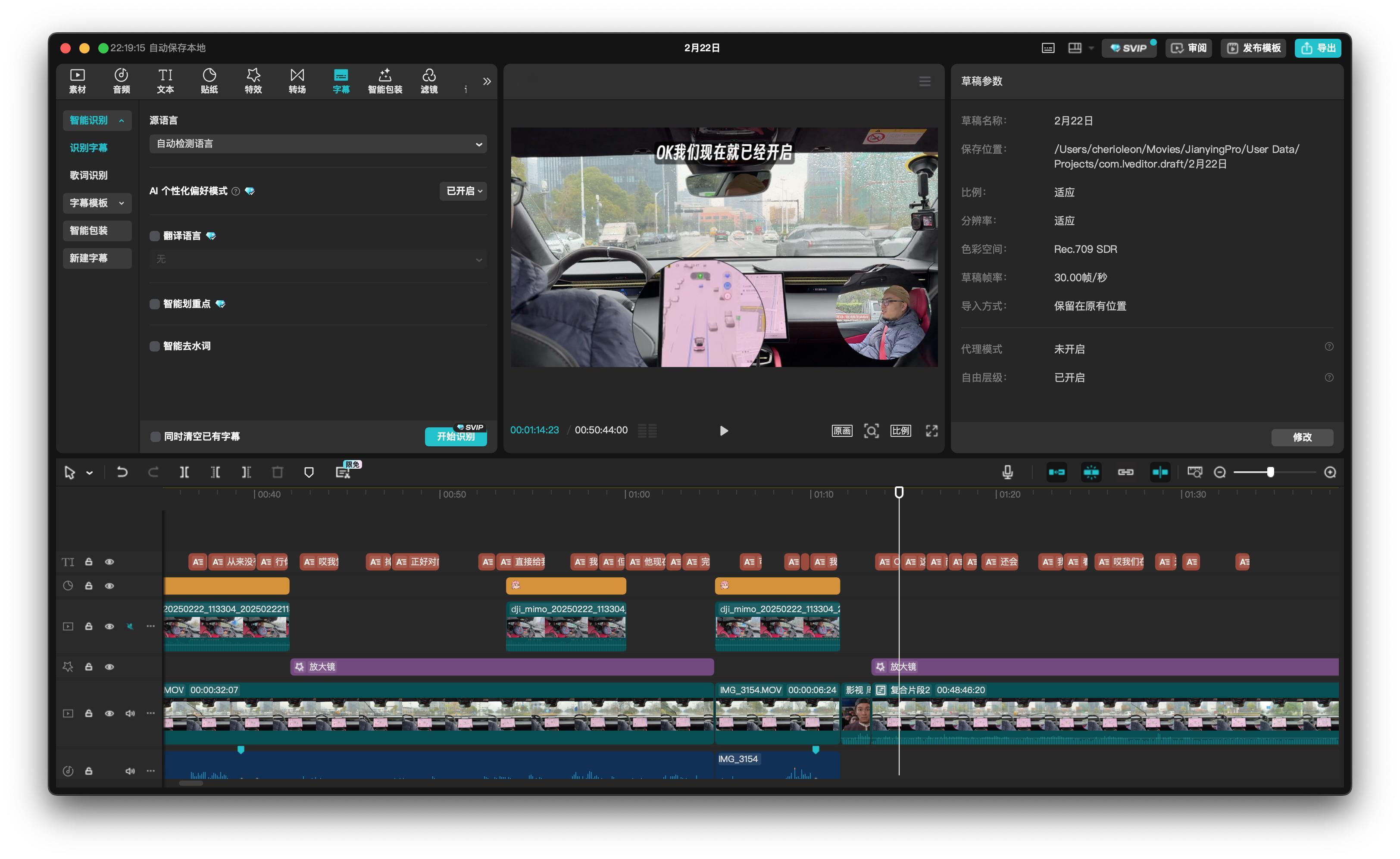Screen dimensions: 1400x859
Task: Lock the sticker track
Action: (x=89, y=586)
